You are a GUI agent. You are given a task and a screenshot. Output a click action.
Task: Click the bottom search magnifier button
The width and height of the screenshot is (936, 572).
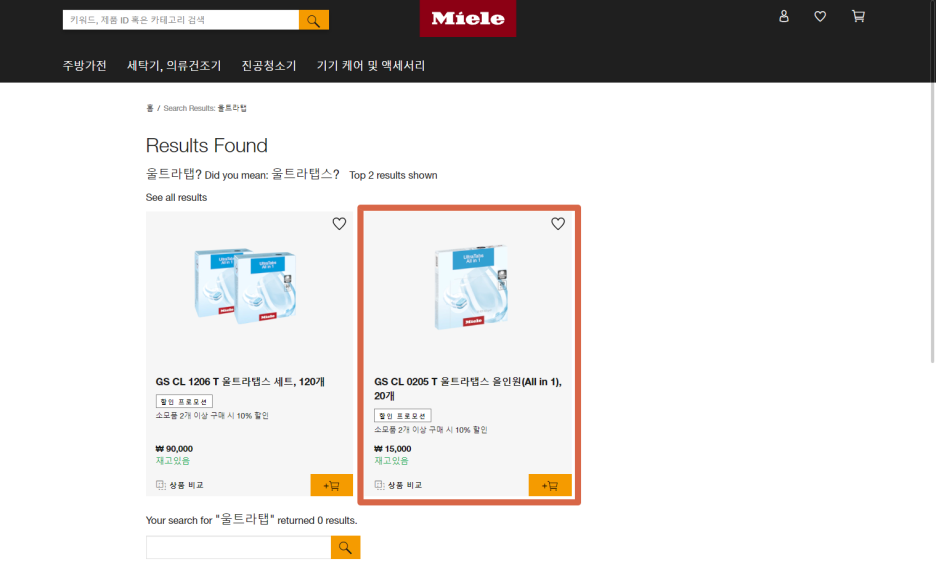[x=346, y=548]
